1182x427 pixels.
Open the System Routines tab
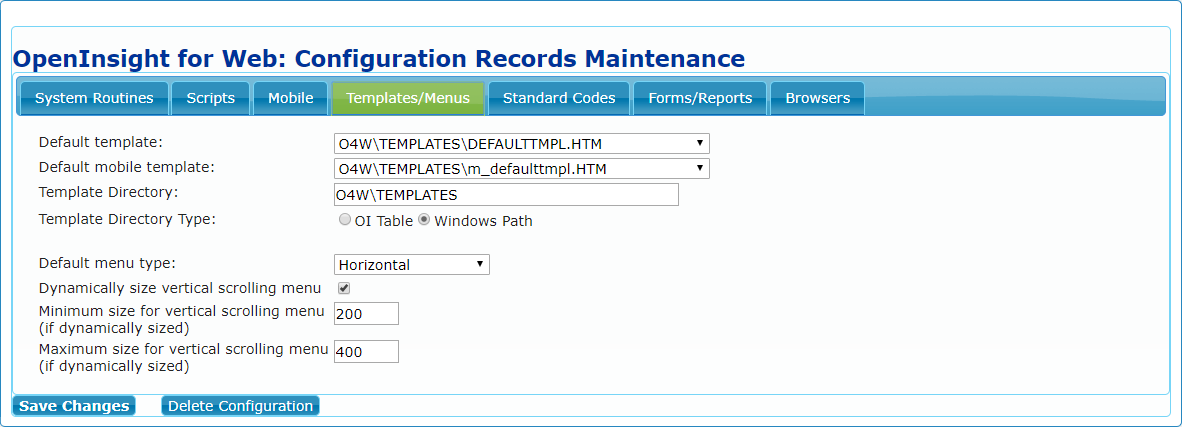(94, 98)
